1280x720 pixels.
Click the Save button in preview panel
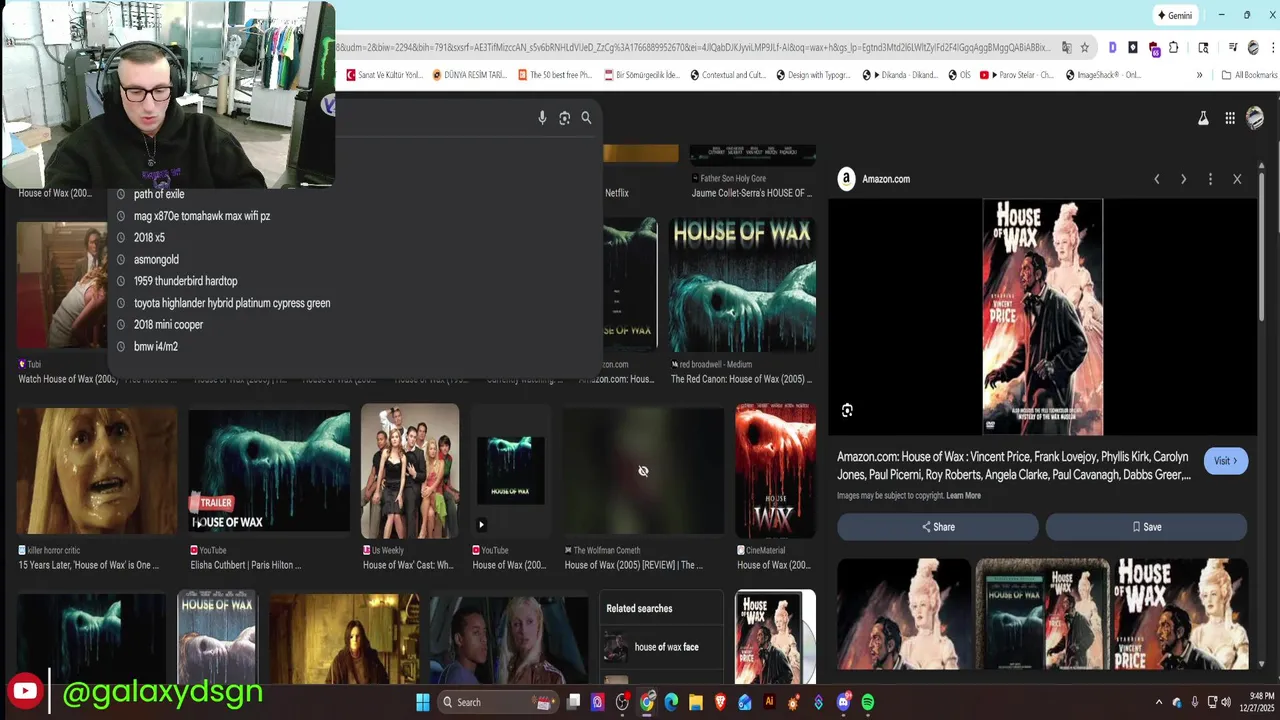pyautogui.click(x=1147, y=527)
